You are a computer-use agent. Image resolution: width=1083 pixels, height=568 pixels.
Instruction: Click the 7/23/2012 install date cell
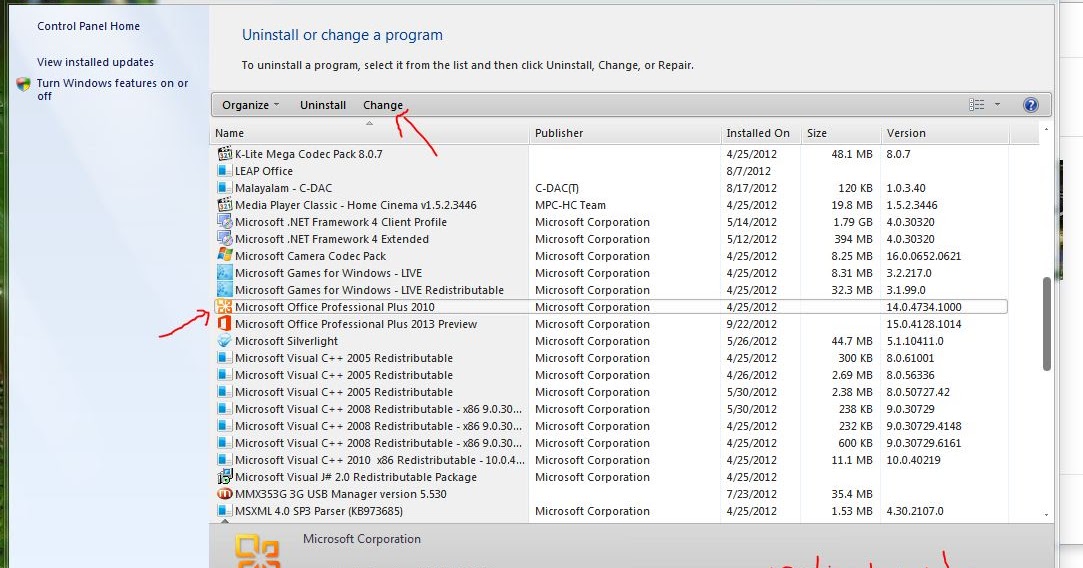click(751, 494)
